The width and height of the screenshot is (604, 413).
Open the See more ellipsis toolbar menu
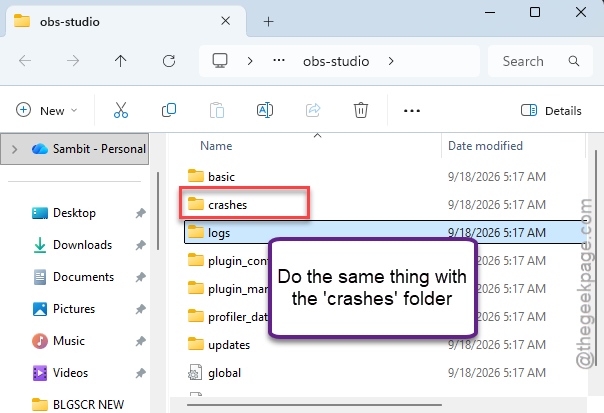pos(412,111)
